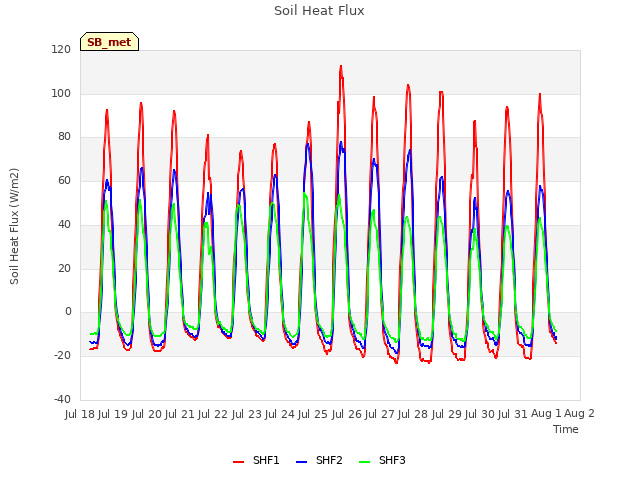Click the Jul 26 x-axis tick label
The height and width of the screenshot is (480, 640).
(347, 414)
